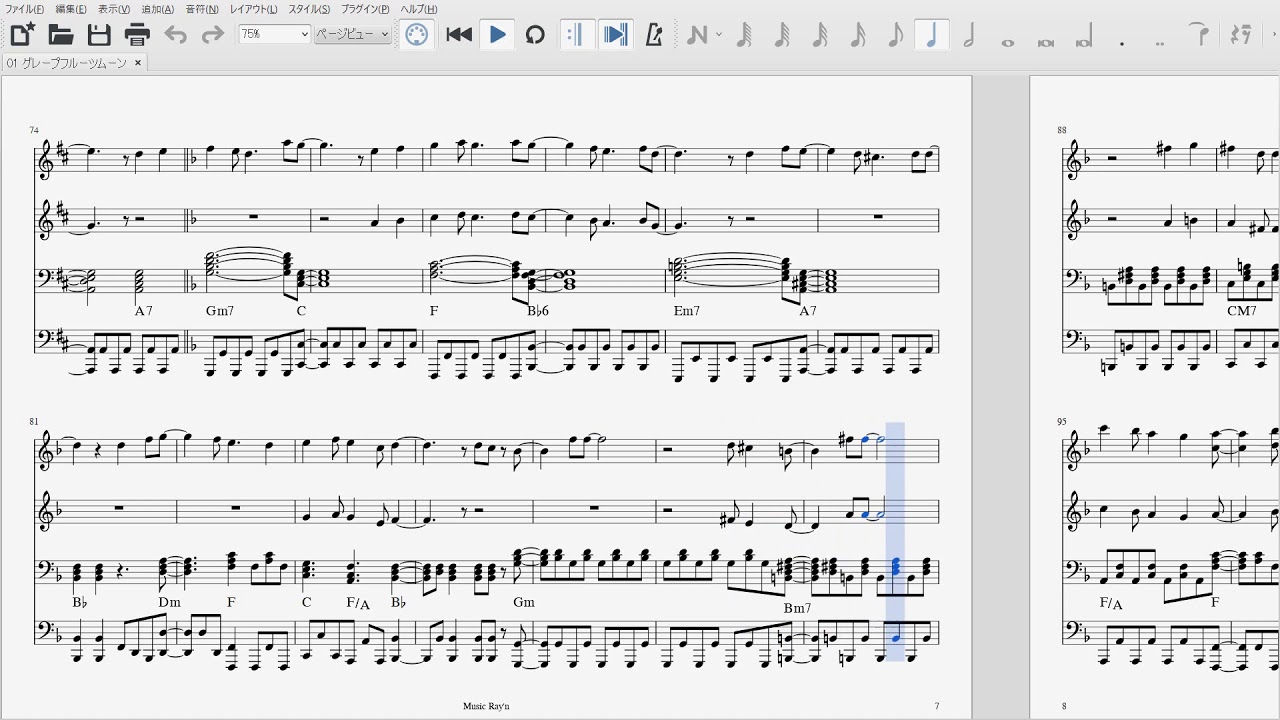Start playback with the blue Play button

point(497,35)
